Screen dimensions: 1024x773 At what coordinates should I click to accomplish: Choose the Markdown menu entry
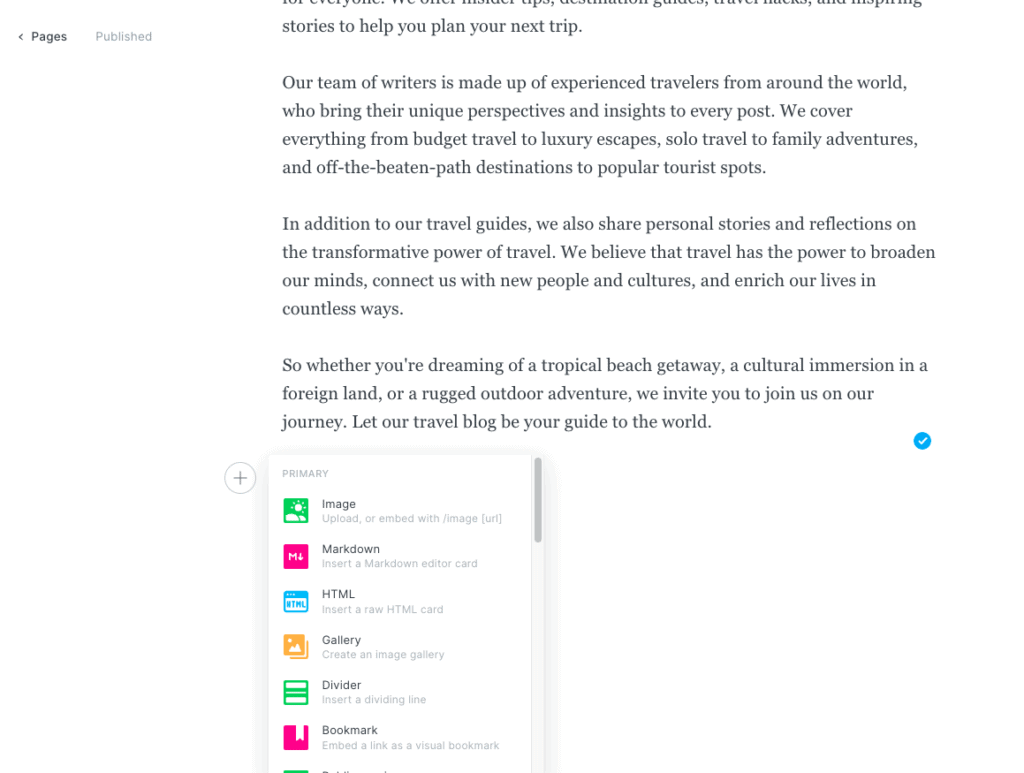tap(351, 549)
